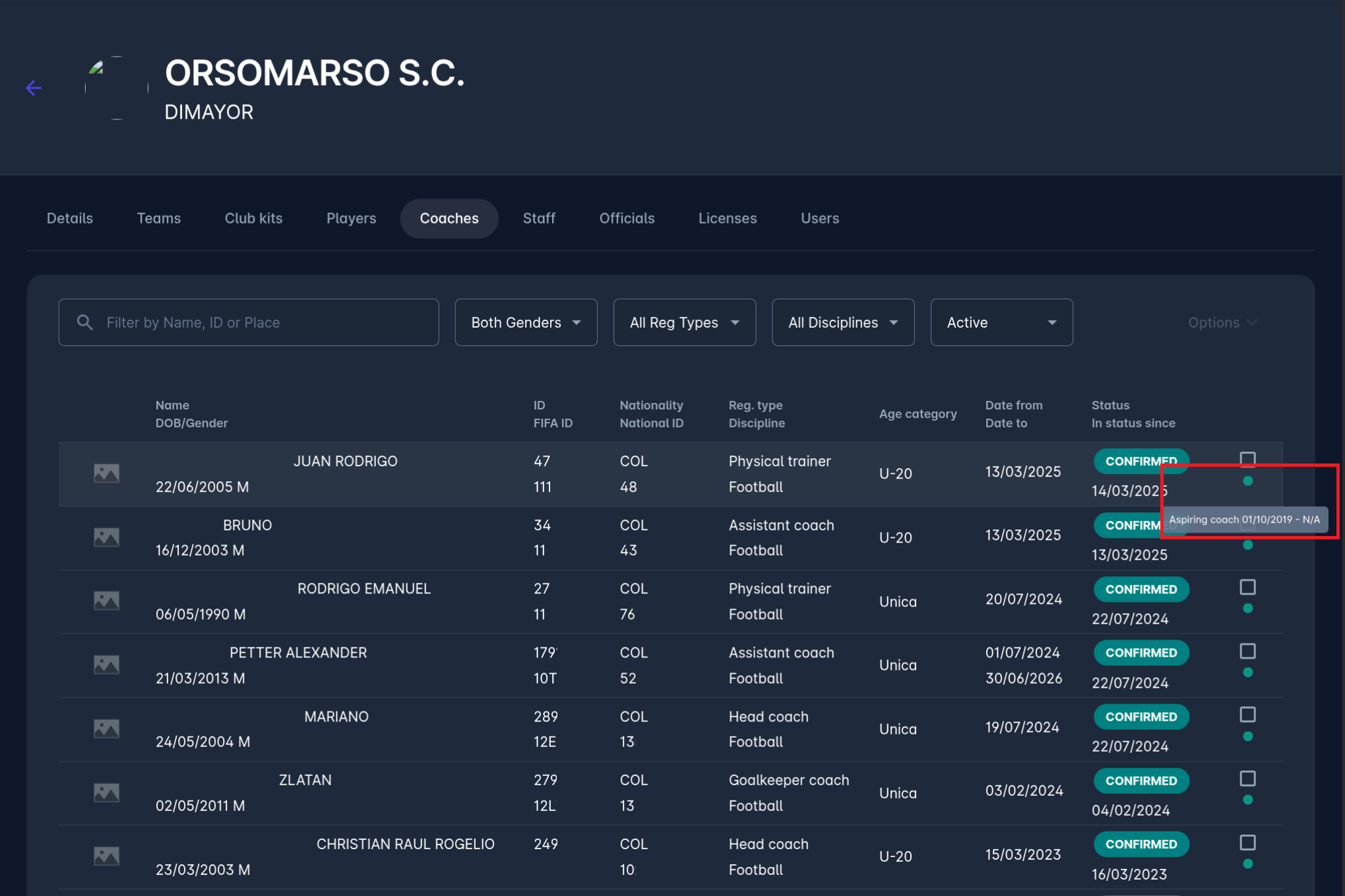Open the Both Genders dropdown
This screenshot has height=896, width=1345.
coord(526,322)
